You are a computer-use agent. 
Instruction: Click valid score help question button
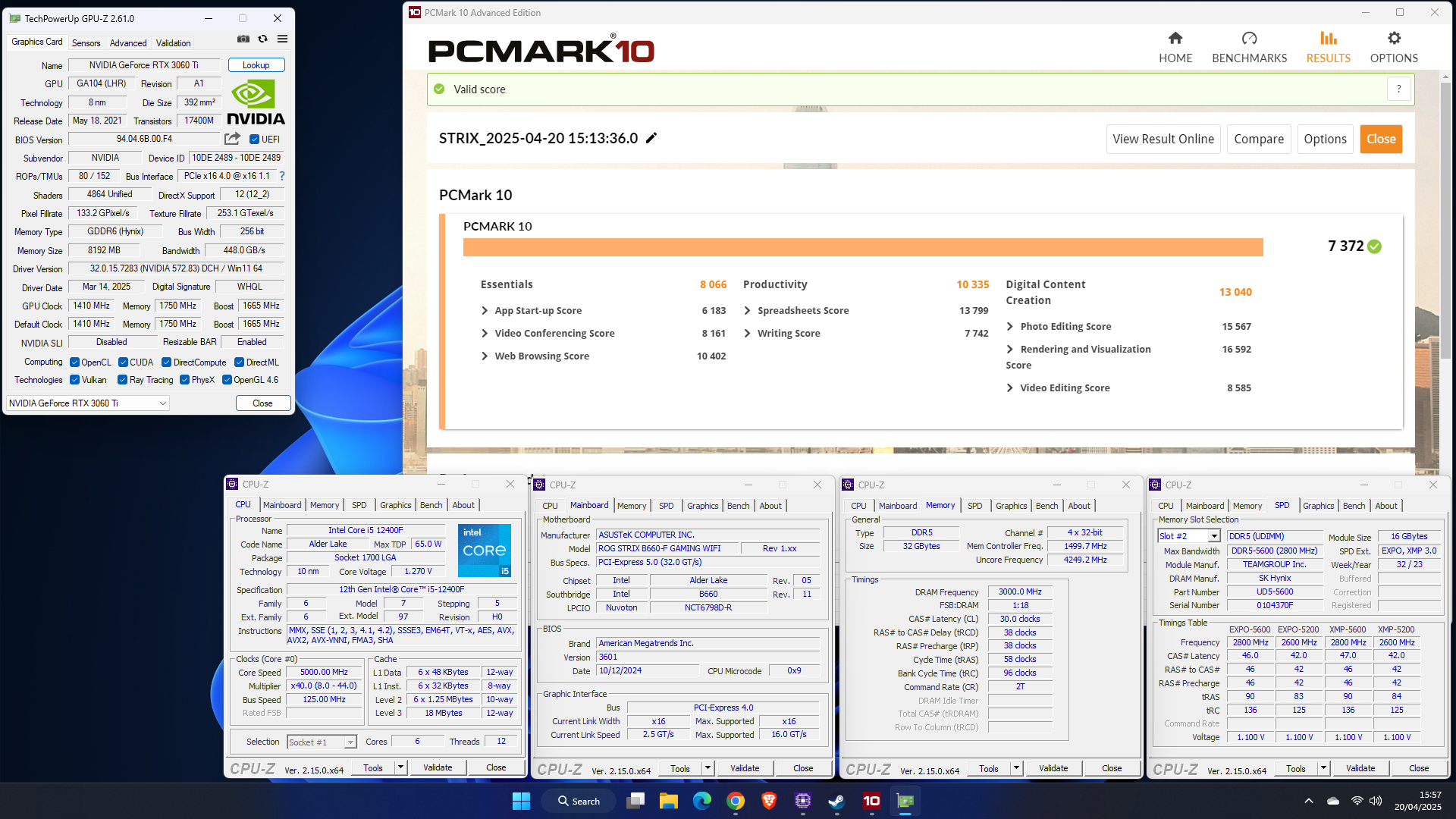1399,89
